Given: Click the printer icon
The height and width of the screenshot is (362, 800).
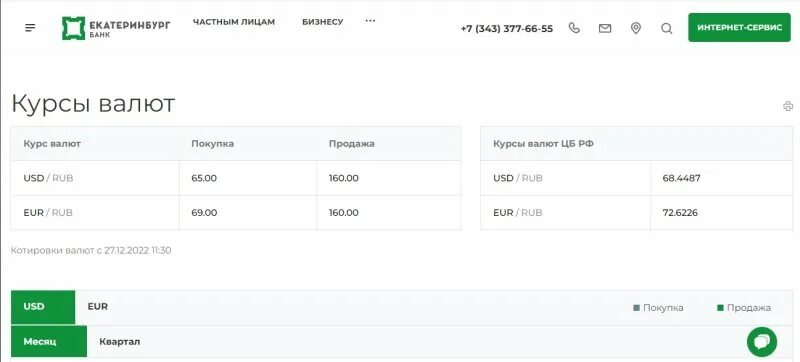Looking at the screenshot, I should pyautogui.click(x=788, y=106).
